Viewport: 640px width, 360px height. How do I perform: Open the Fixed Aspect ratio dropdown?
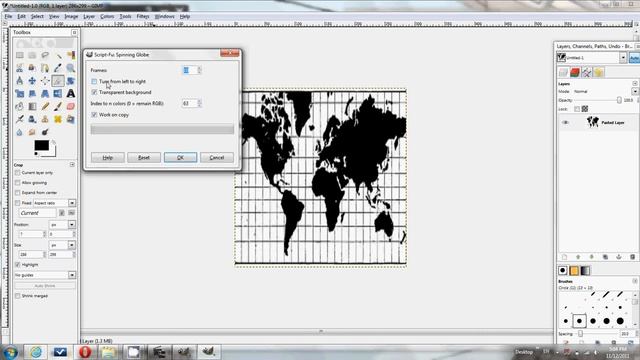tap(72, 203)
